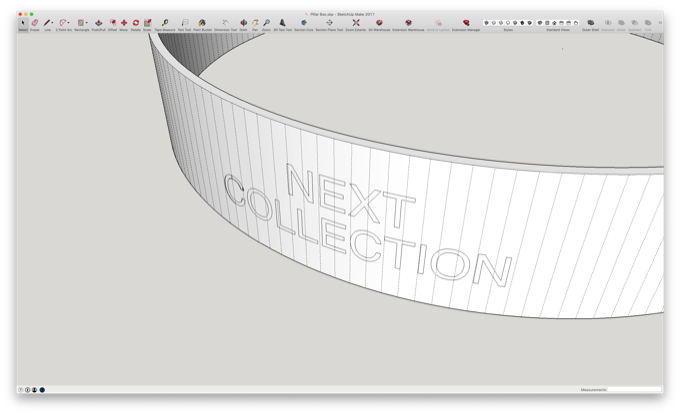
Task: Select the Orbit tool
Action: 244,23
